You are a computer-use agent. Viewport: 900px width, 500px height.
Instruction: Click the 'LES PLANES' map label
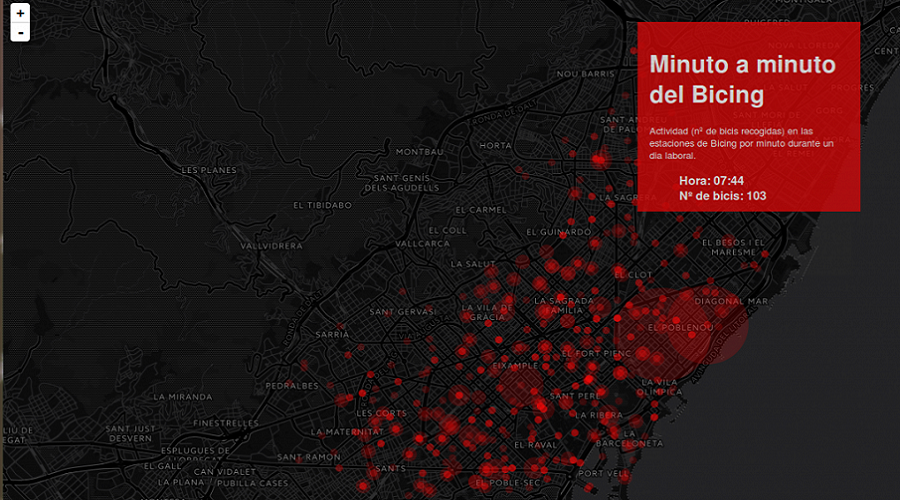(x=209, y=170)
